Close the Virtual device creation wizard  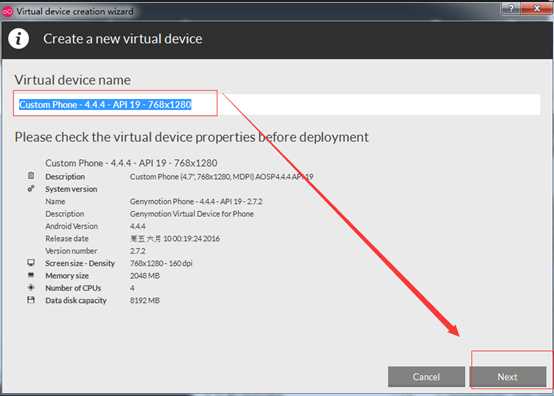coord(536,9)
